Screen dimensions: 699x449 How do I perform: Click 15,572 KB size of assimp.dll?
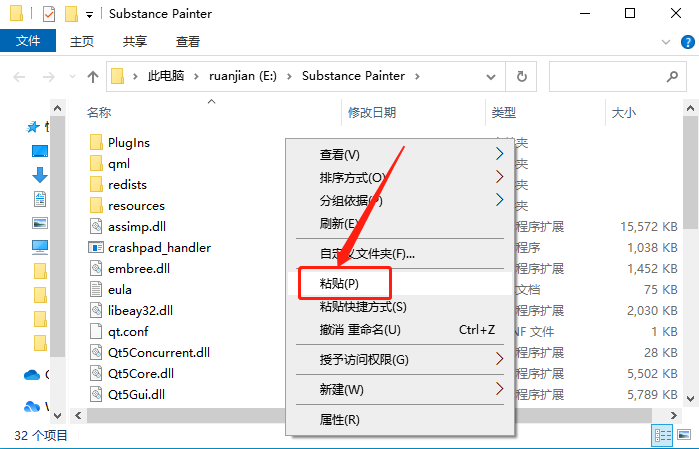click(x=649, y=227)
